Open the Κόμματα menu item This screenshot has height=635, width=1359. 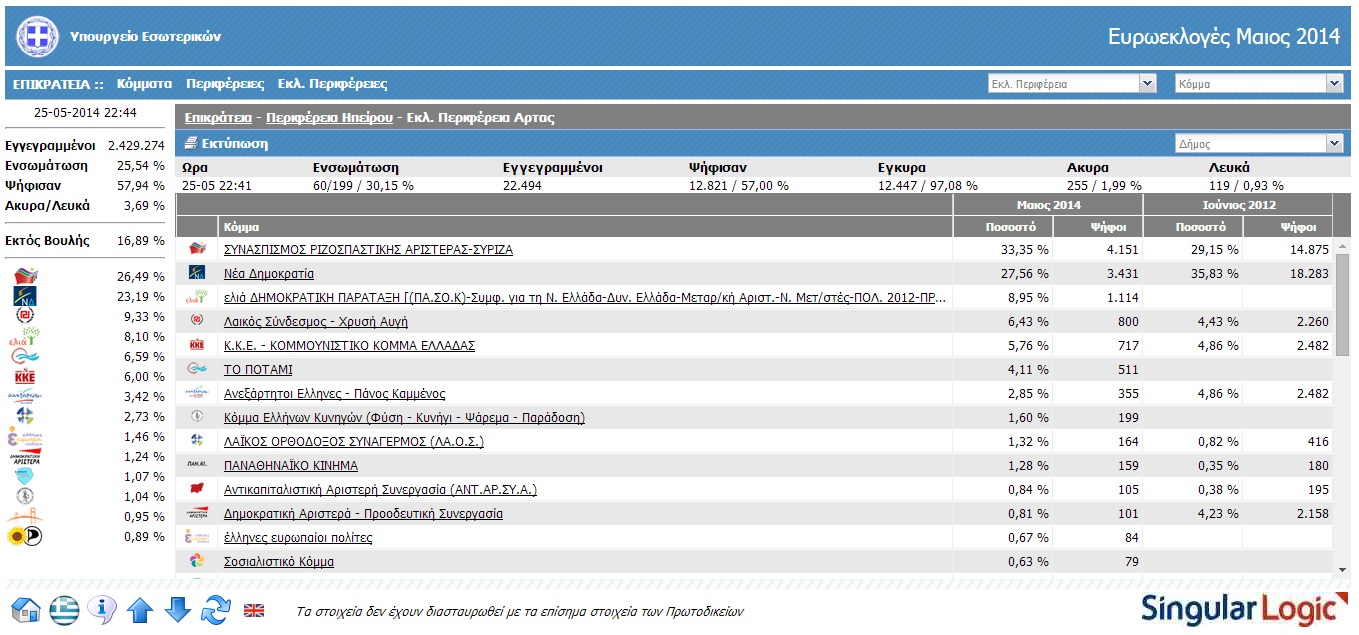pyautogui.click(x=144, y=84)
